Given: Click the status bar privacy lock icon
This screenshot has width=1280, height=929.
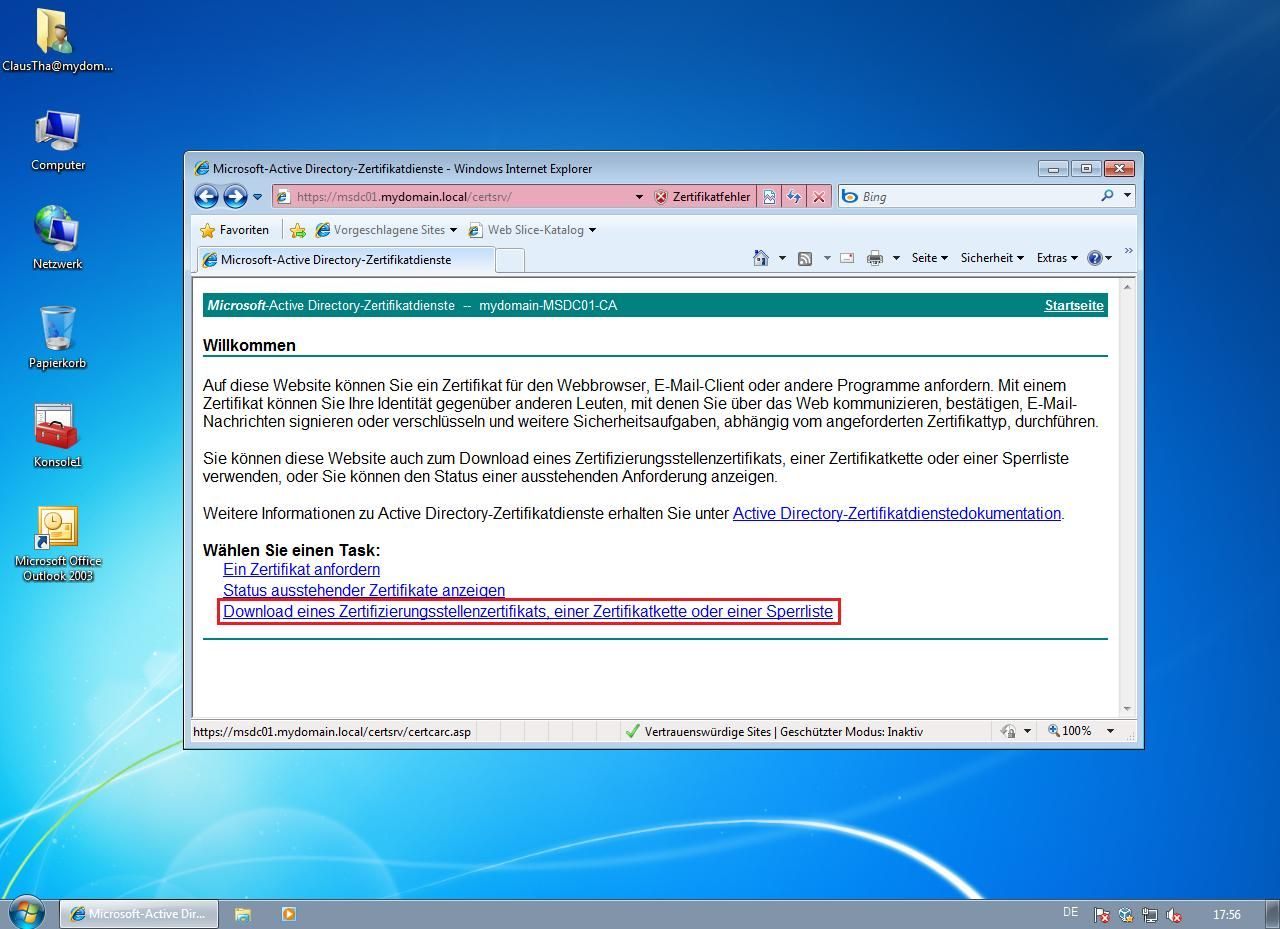Looking at the screenshot, I should 1009,731.
